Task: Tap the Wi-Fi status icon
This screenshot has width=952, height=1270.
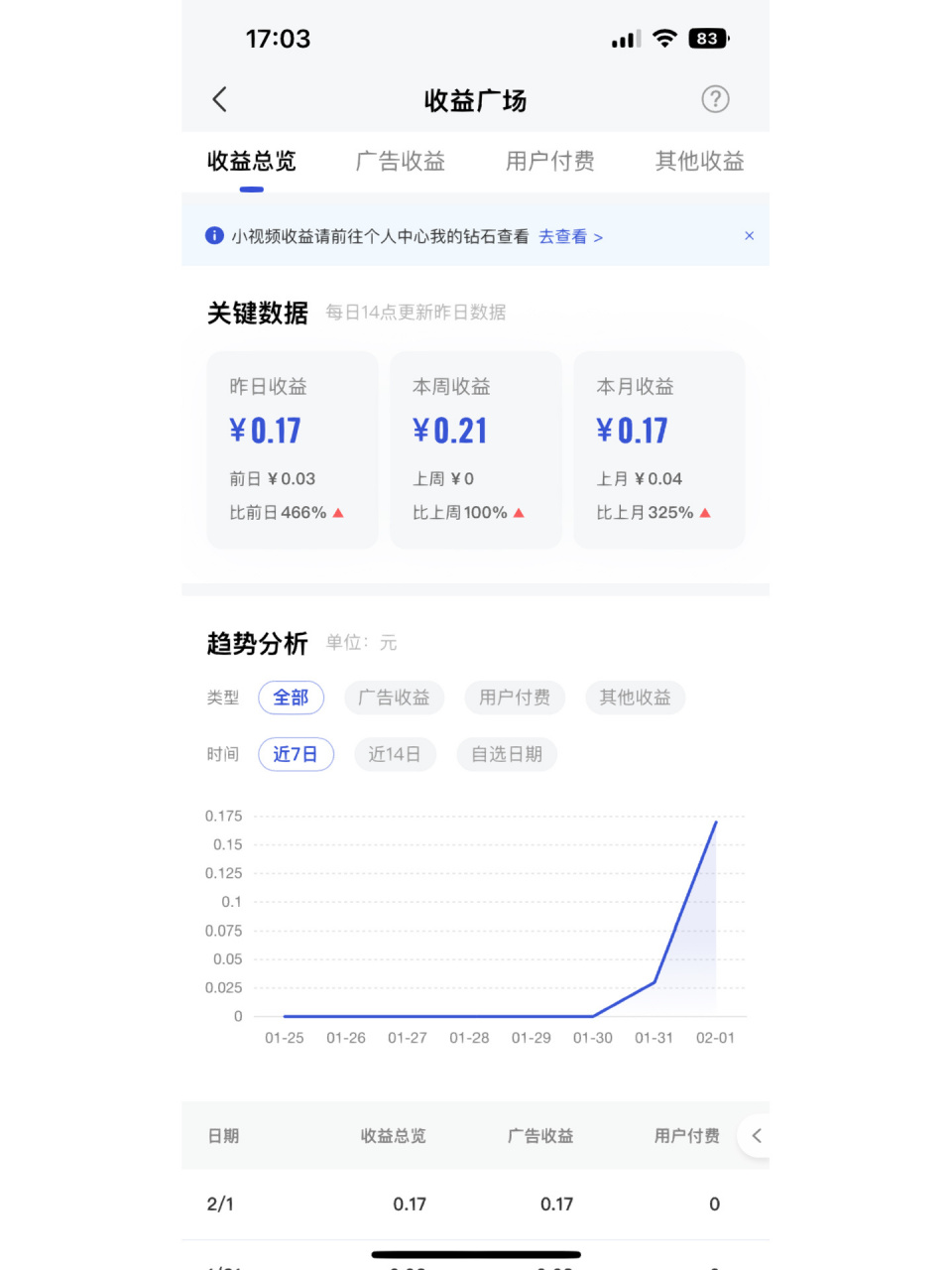Action: (665, 39)
